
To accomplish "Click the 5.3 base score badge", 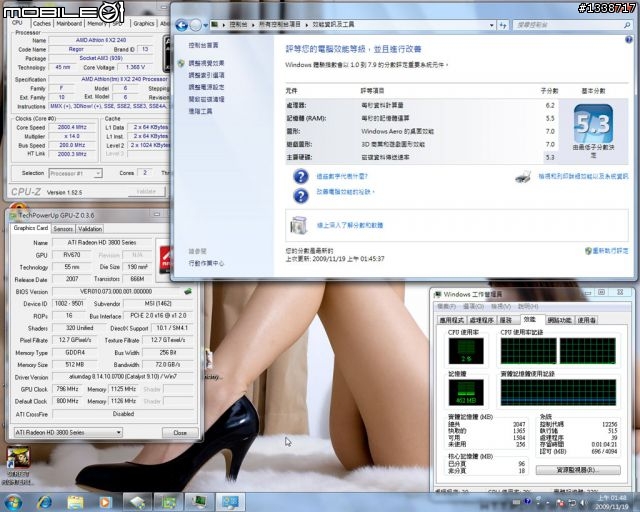I will pos(593,123).
